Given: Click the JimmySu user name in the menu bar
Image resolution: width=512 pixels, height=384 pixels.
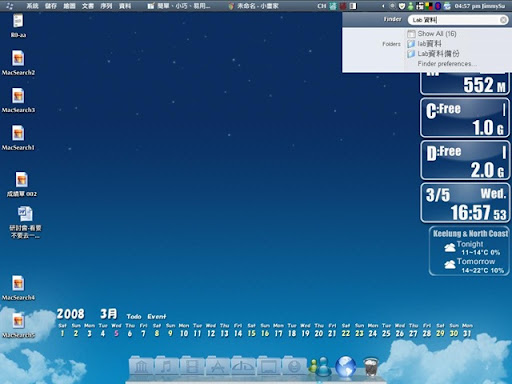Looking at the screenshot, I should click(x=493, y=6).
